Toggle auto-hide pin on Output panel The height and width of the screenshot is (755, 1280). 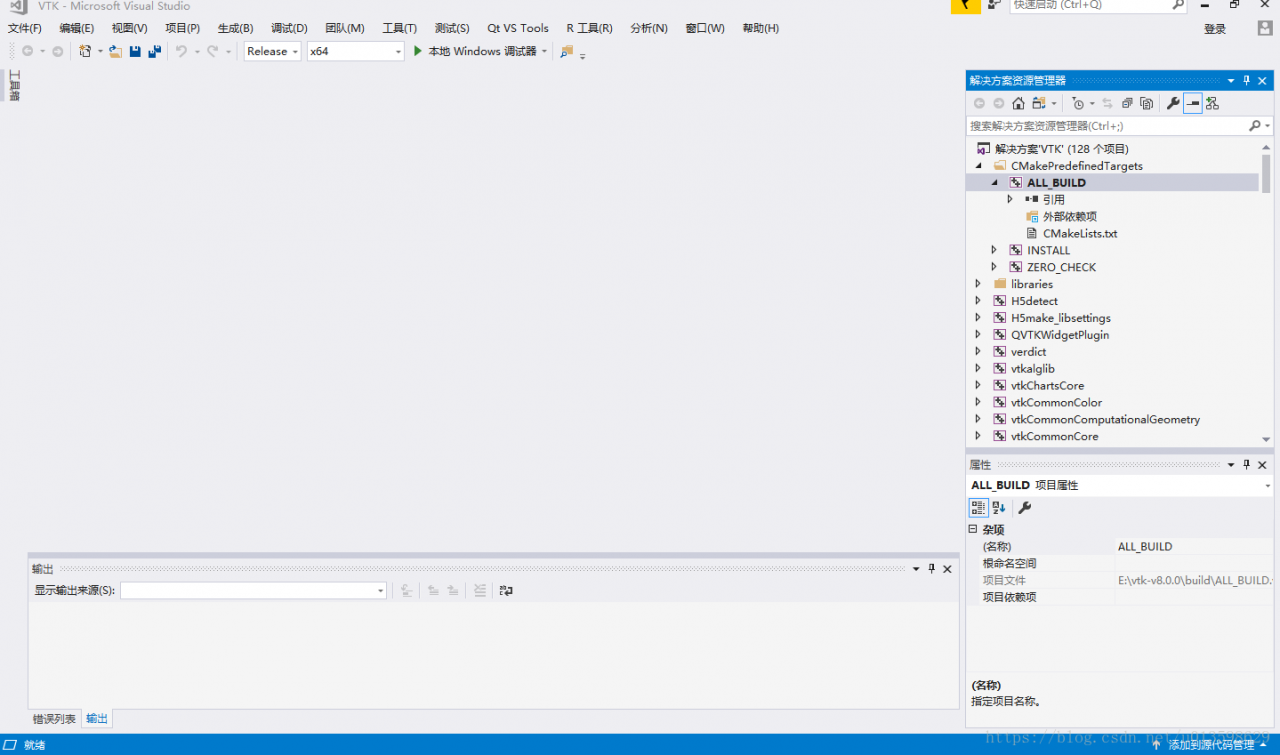(931, 569)
